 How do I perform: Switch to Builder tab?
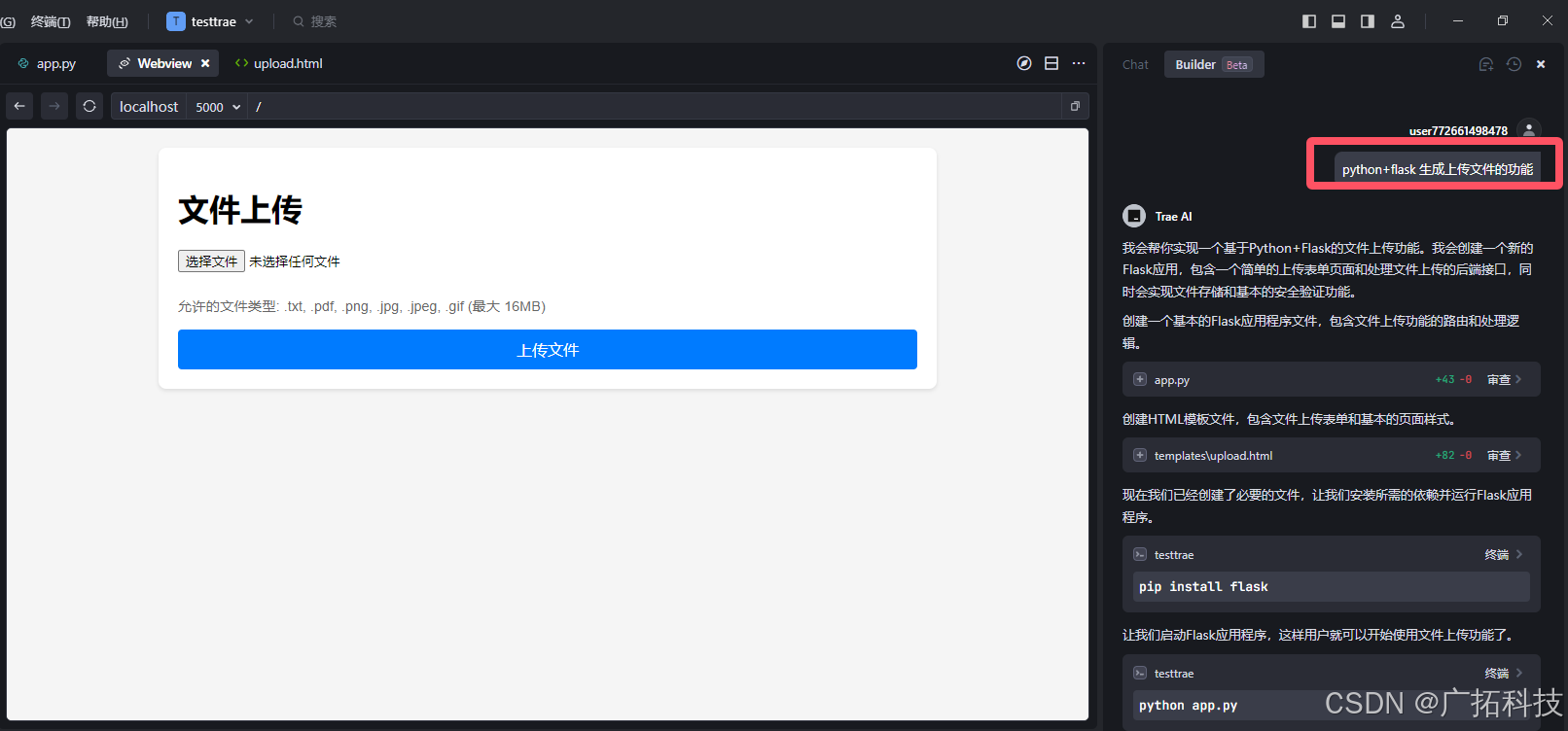pos(1214,64)
